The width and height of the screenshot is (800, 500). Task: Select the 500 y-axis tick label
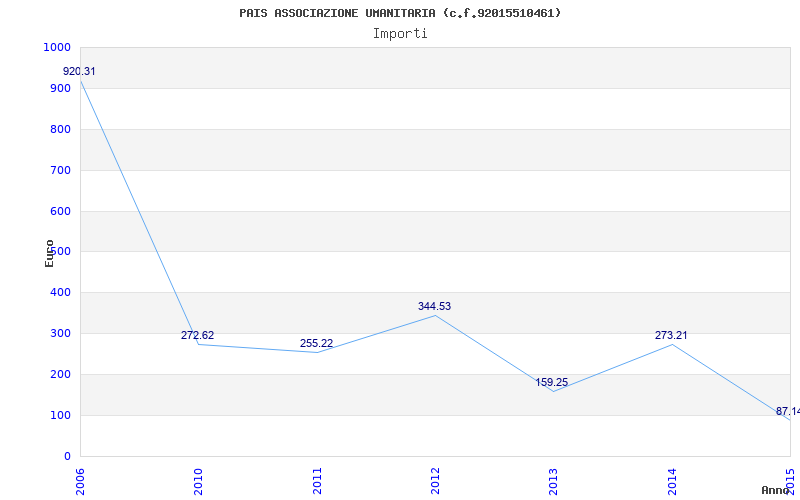pos(61,252)
